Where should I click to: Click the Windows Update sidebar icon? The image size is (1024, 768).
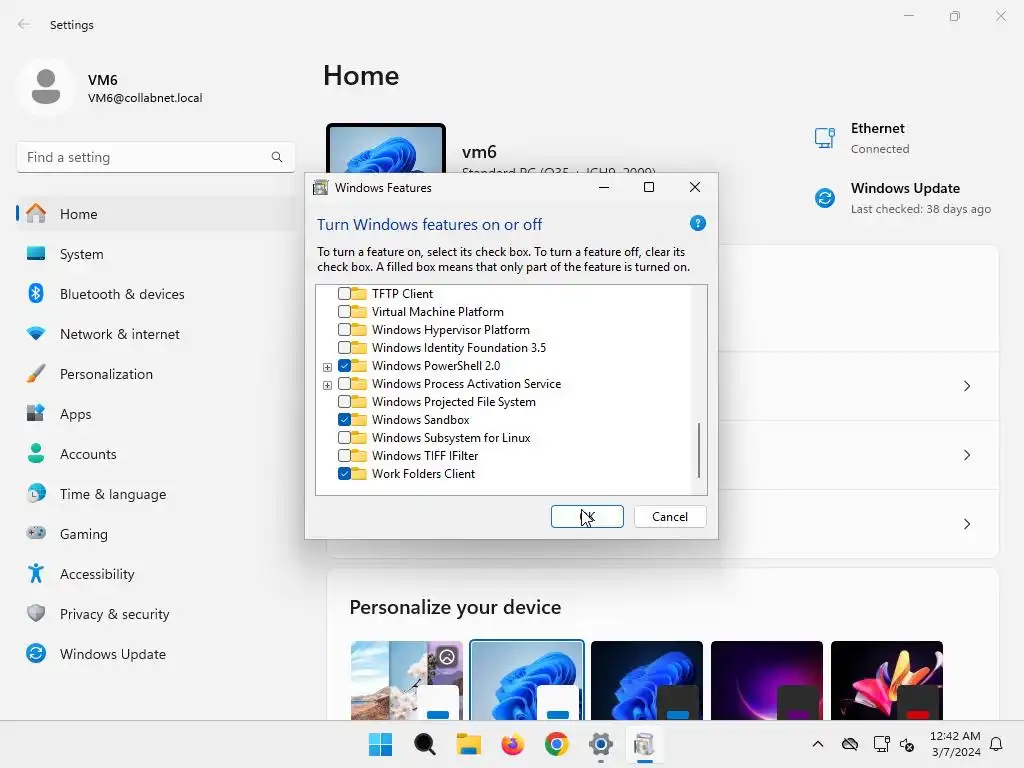(x=36, y=653)
